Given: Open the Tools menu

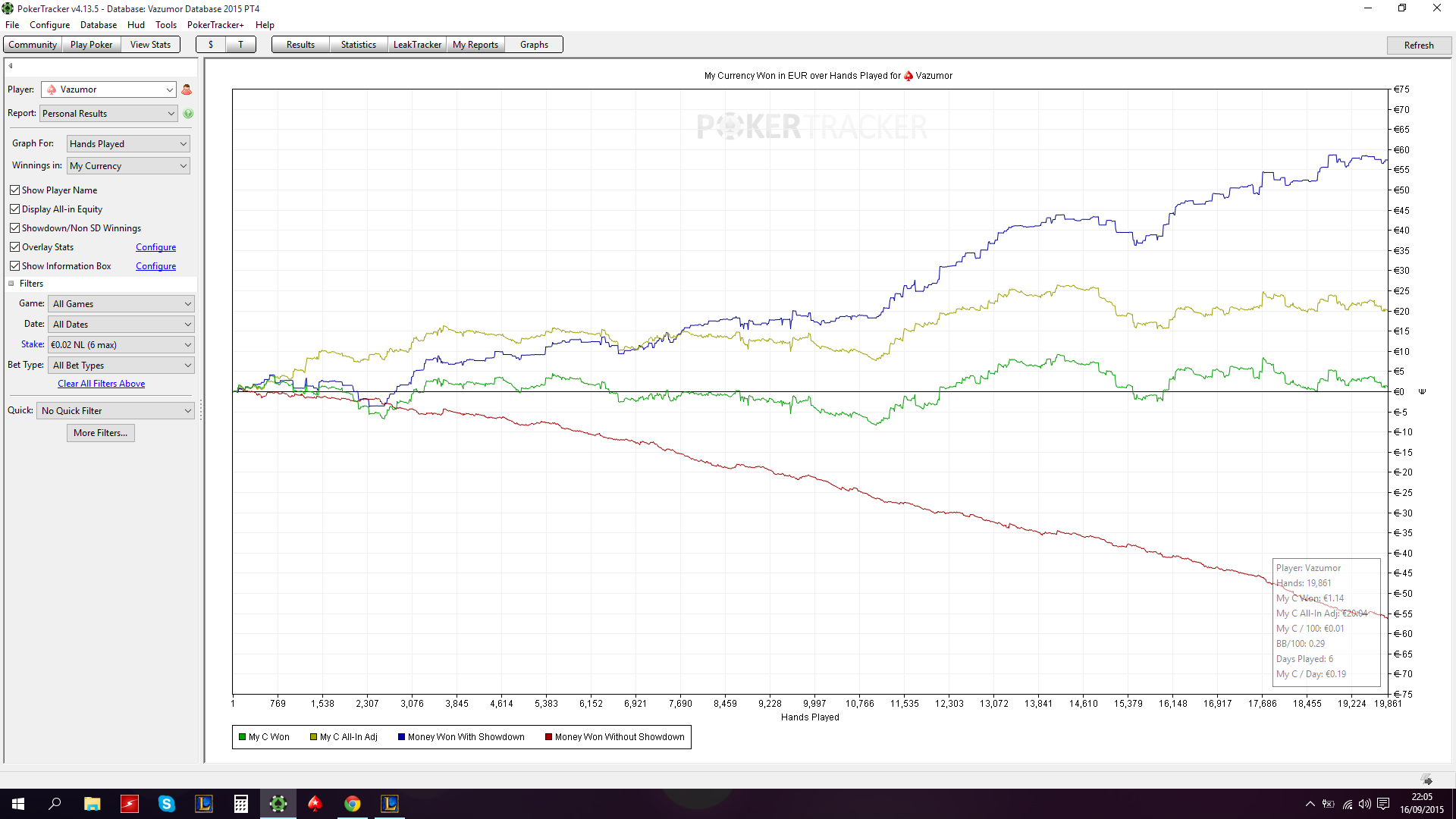Looking at the screenshot, I should point(166,25).
